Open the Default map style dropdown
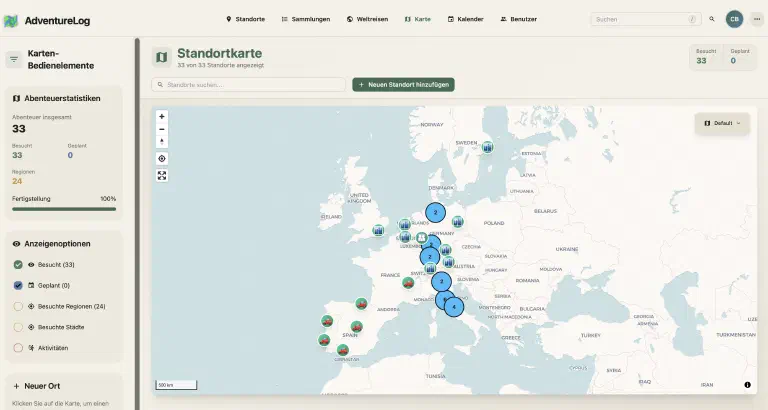The image size is (768, 410). [722, 123]
